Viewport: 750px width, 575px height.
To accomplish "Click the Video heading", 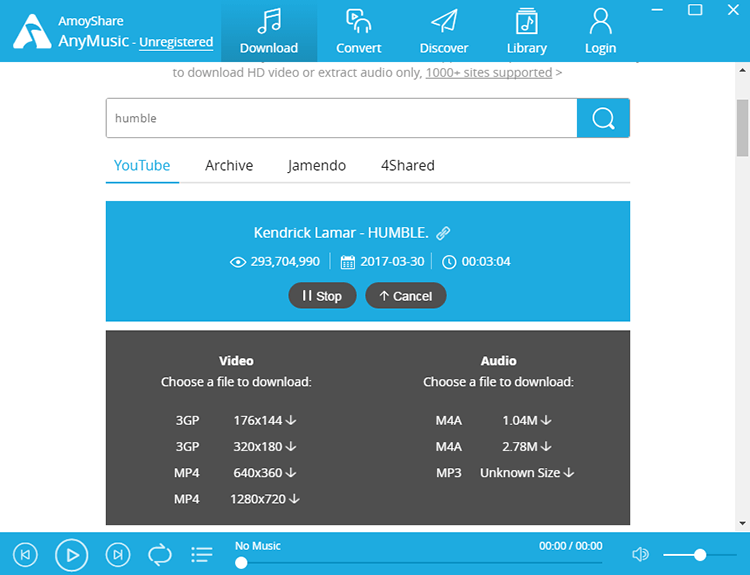I will point(236,361).
